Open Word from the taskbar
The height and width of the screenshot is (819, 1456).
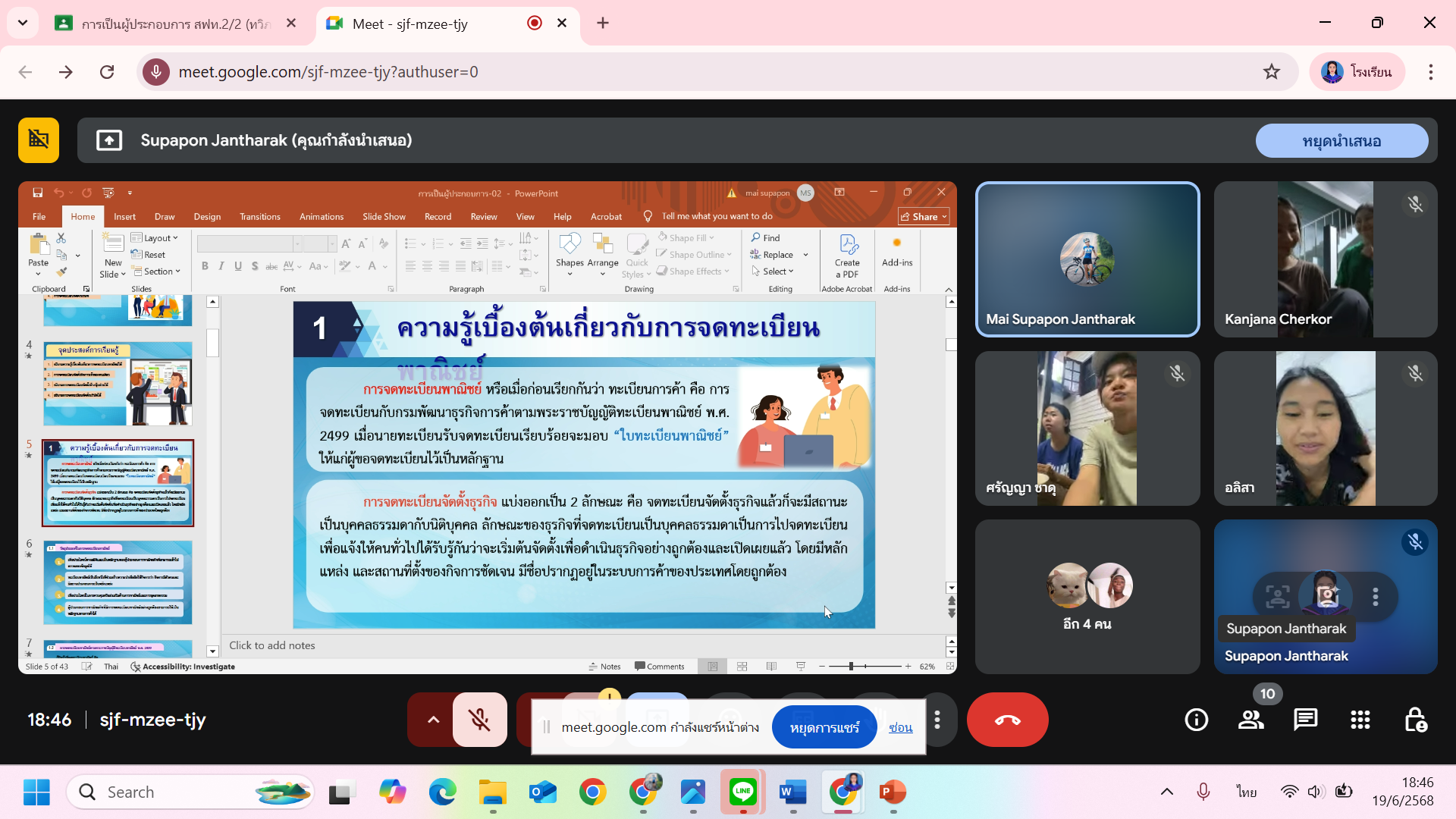click(x=792, y=792)
